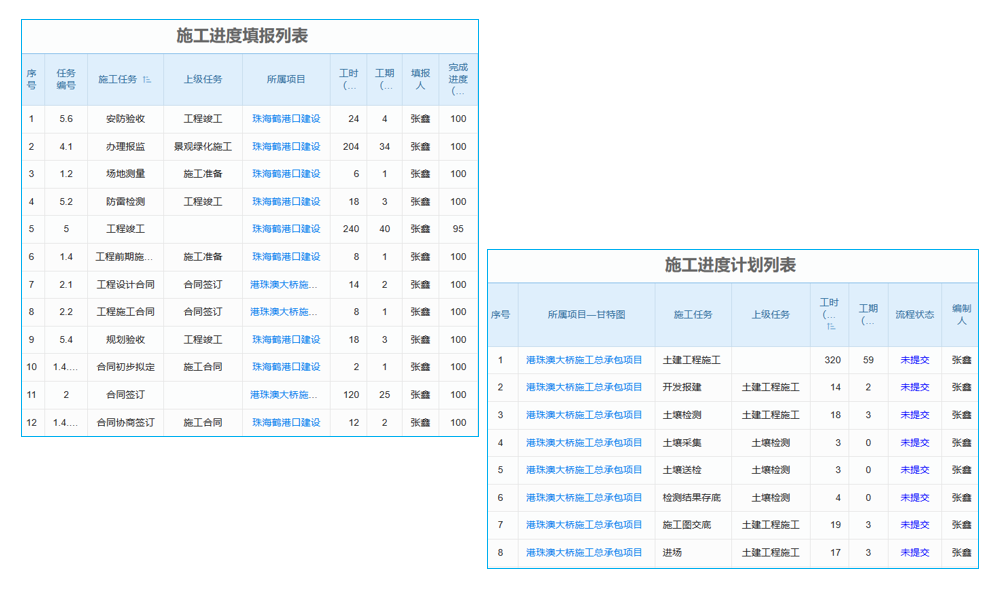Viewport: 1000px width, 600px height.
Task: Click the 序号 header of plan list
Action: point(502,314)
